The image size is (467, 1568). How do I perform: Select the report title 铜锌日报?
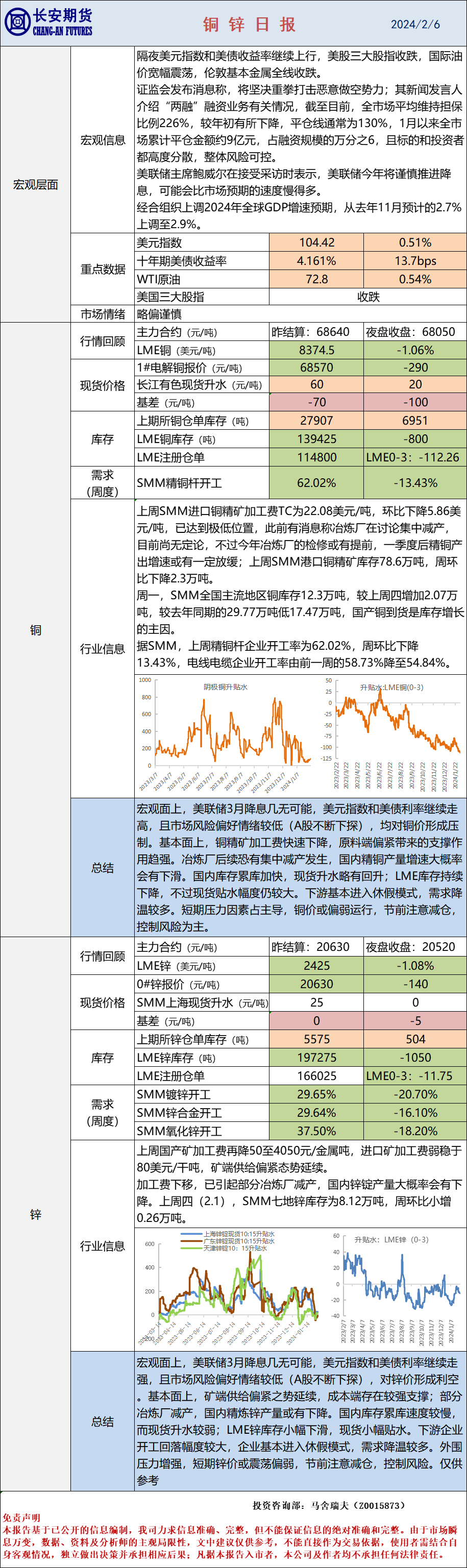point(249,24)
